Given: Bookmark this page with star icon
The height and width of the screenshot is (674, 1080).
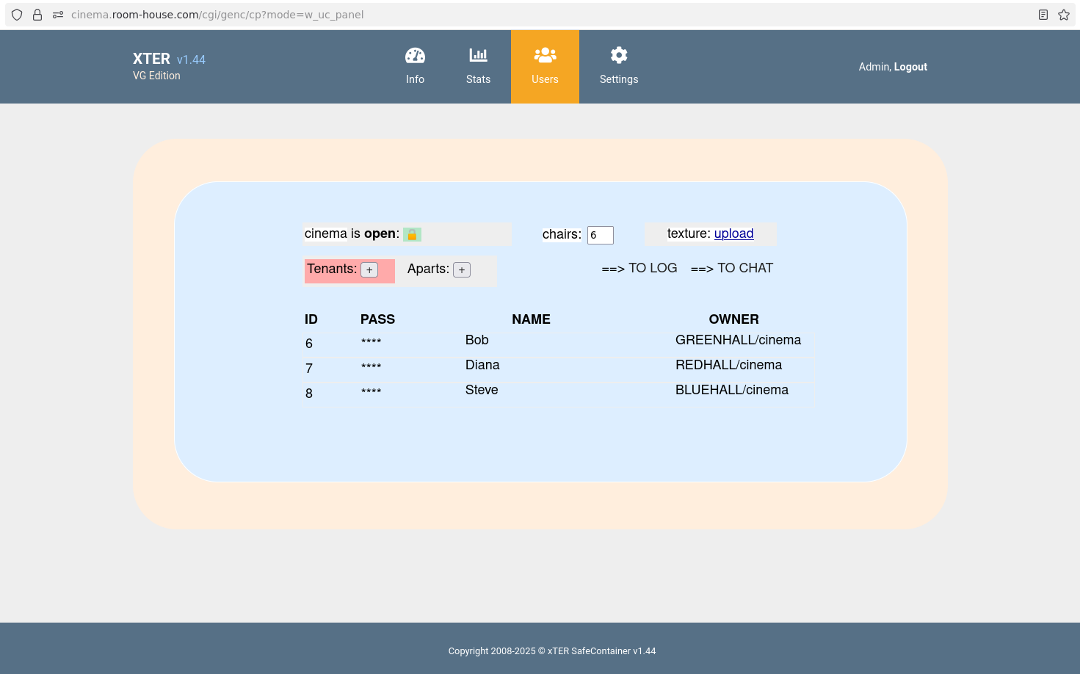Looking at the screenshot, I should (x=1064, y=15).
